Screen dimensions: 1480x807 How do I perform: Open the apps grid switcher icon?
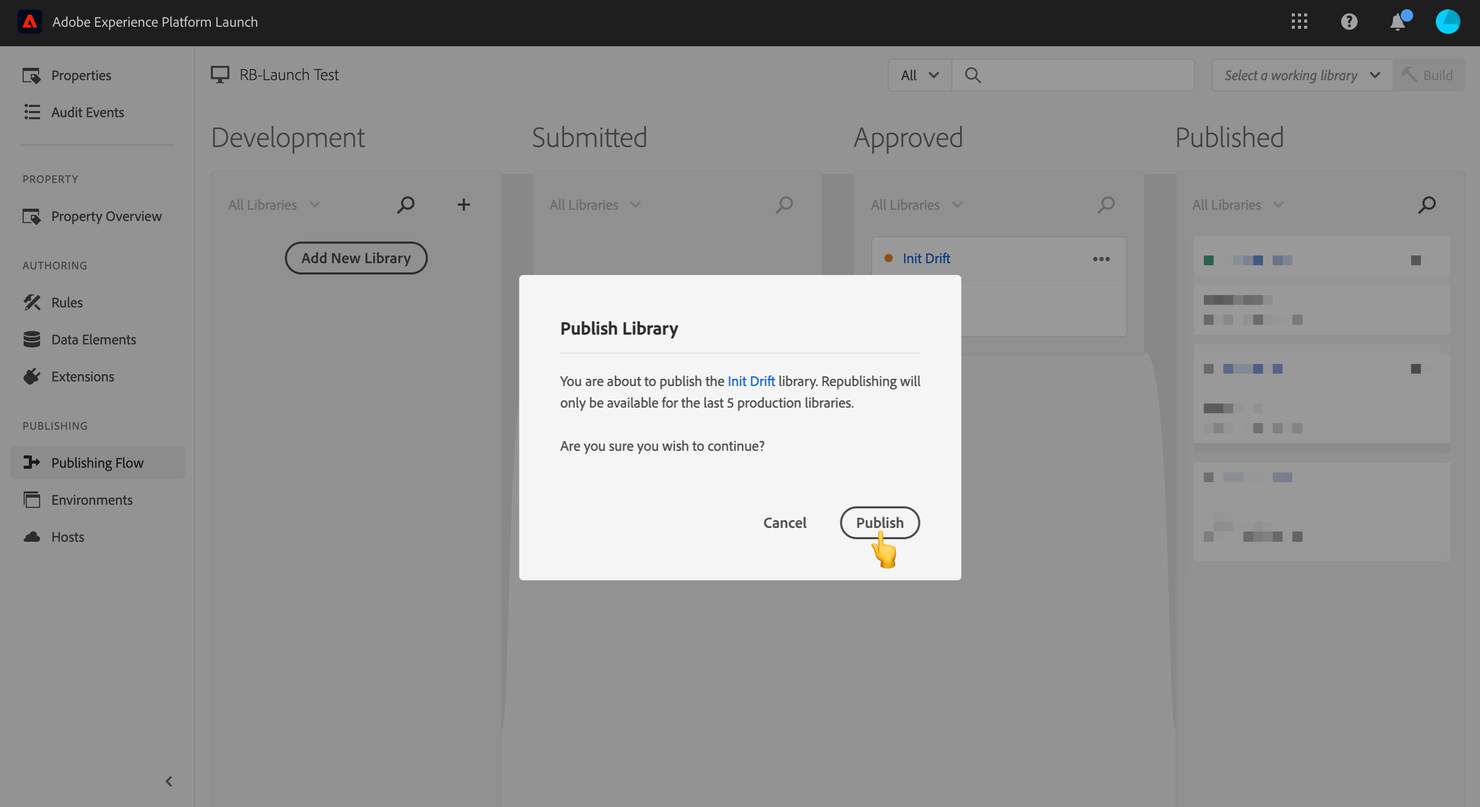coord(1299,21)
